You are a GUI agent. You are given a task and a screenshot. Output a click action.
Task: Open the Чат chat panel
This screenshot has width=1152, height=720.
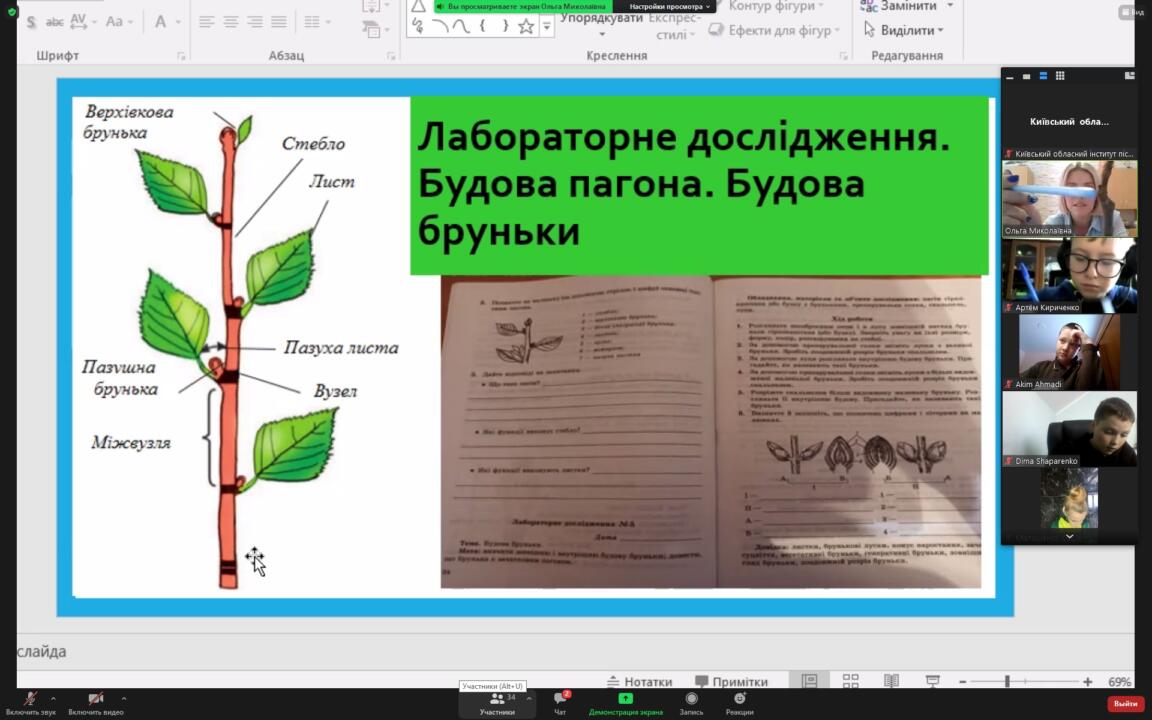click(561, 704)
